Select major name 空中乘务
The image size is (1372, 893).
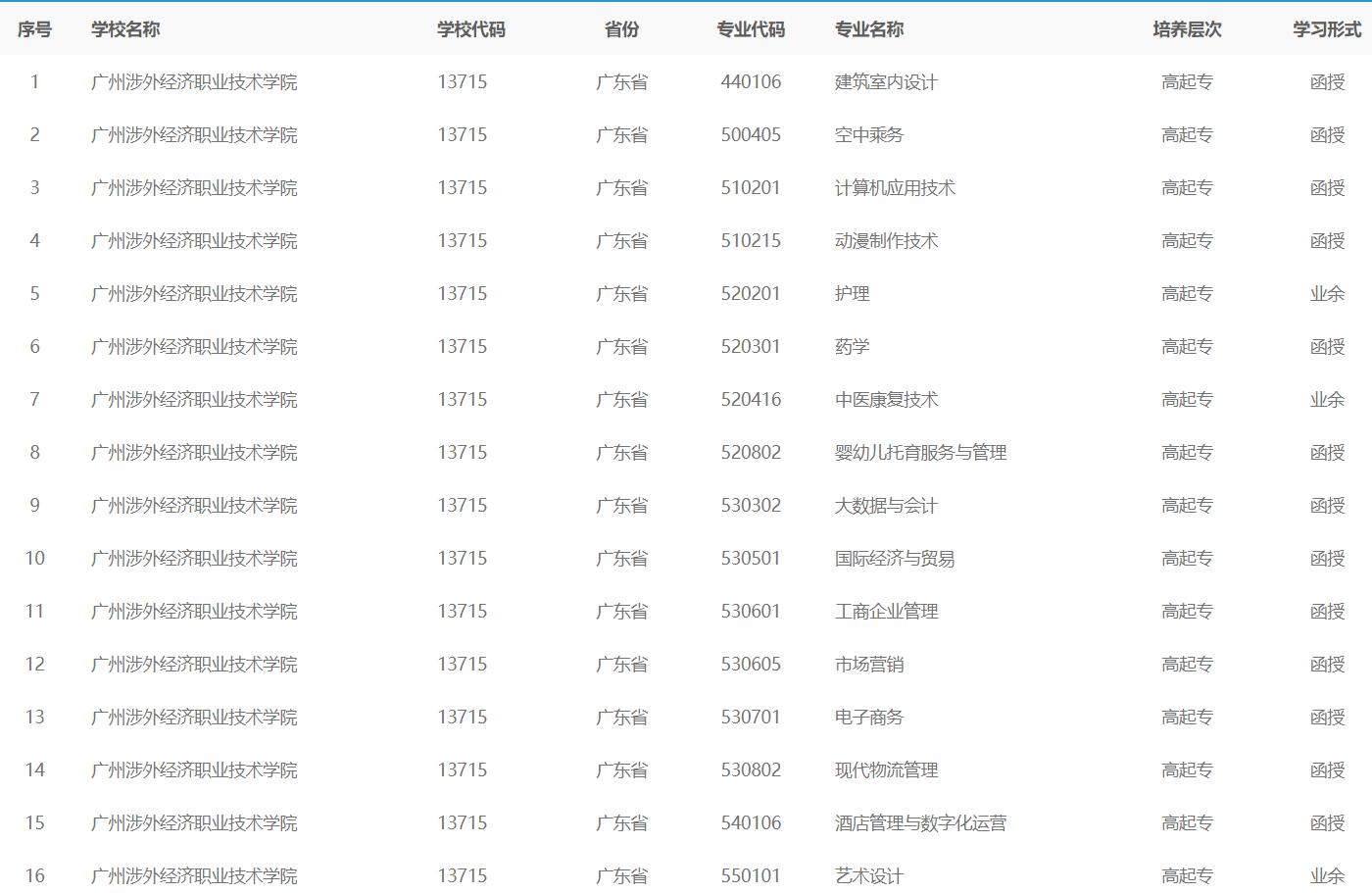[x=869, y=135]
